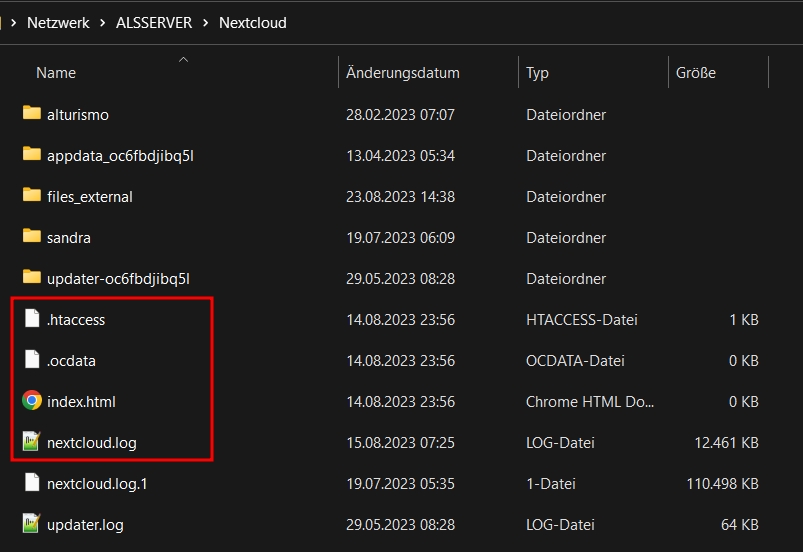Click the nextcloud.log.1 file icon

tap(32, 482)
